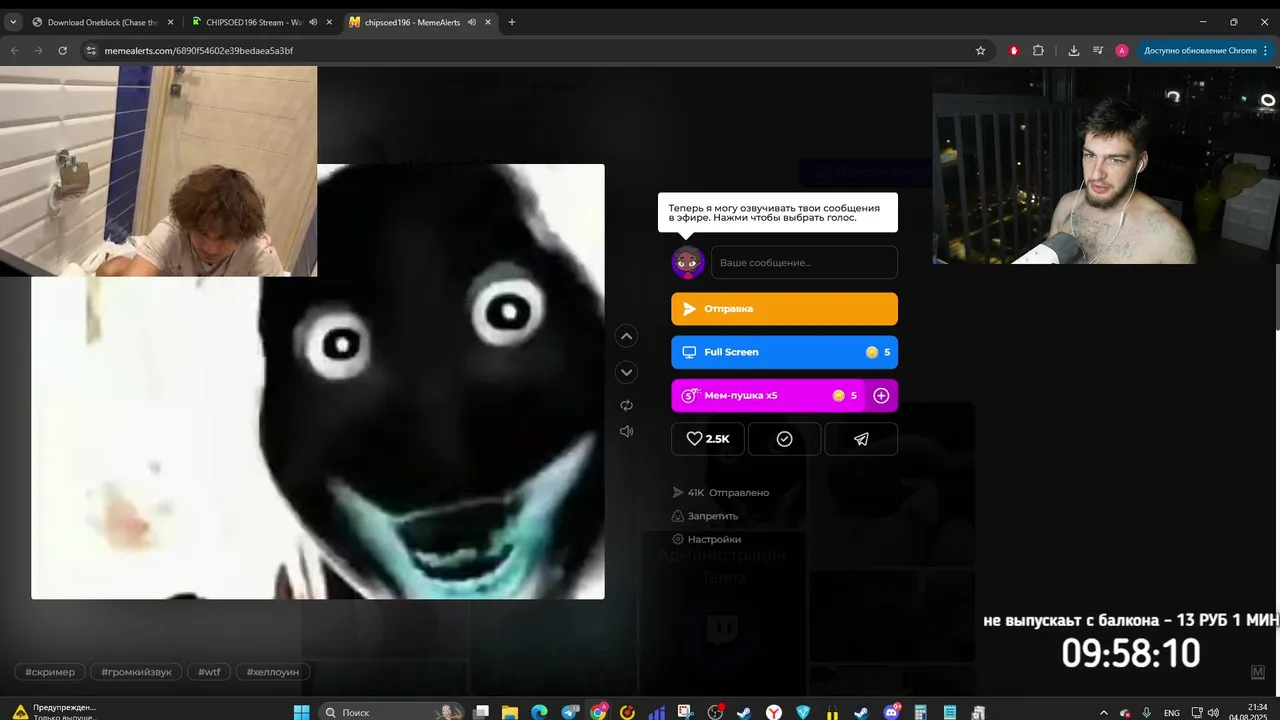Screen dimensions: 1280x720
Task: Close the CHIPSOED196 Stream tab
Action: pos(328,22)
